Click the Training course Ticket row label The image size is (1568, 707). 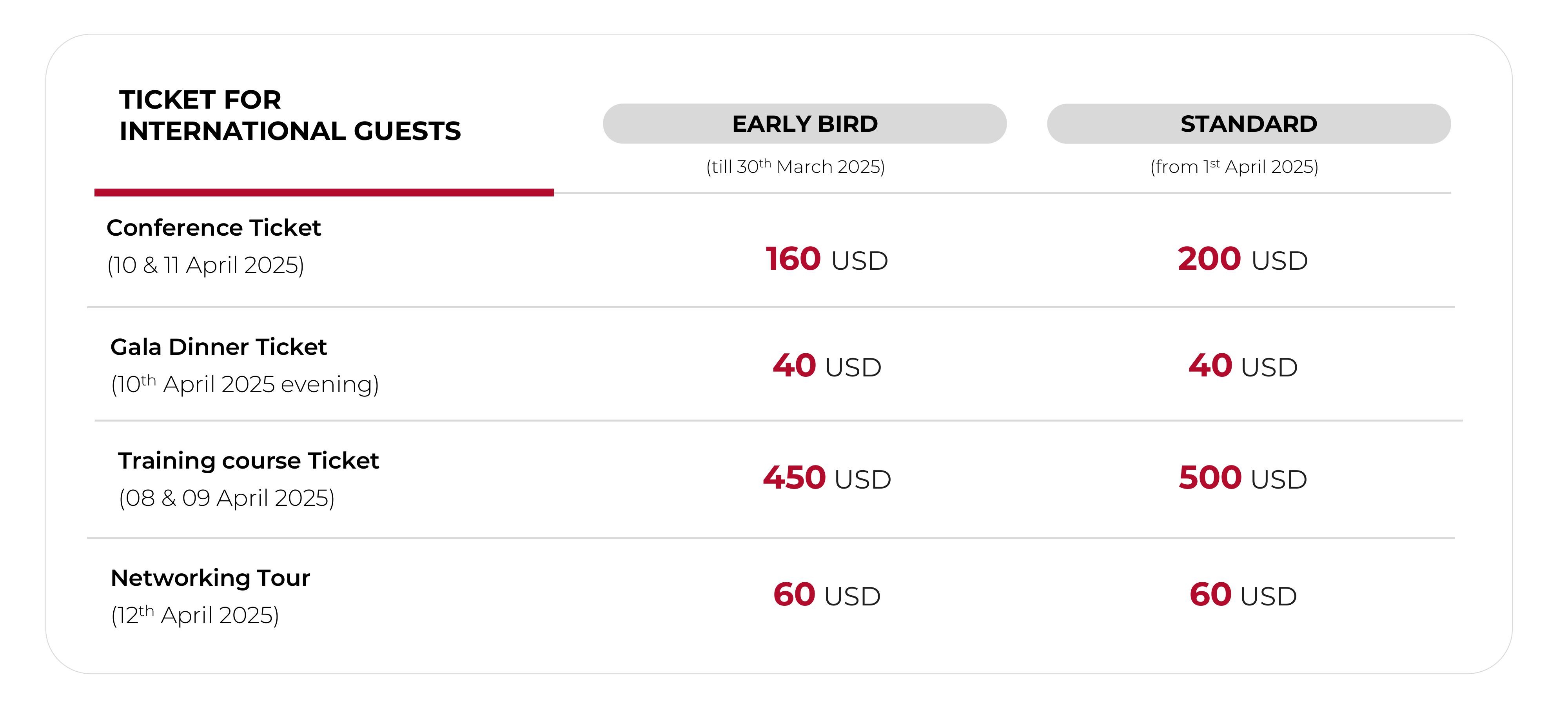(249, 461)
